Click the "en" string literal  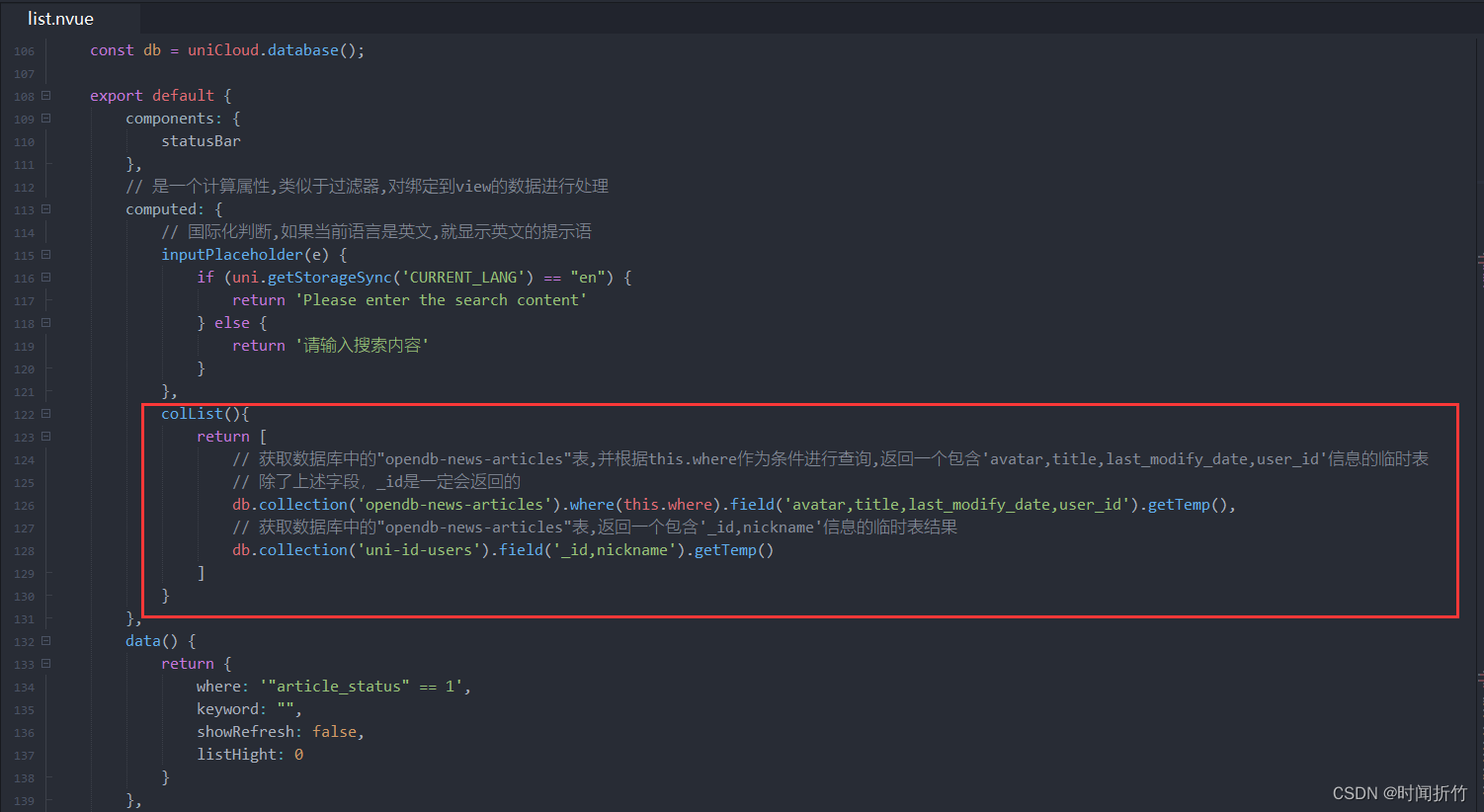(x=588, y=278)
